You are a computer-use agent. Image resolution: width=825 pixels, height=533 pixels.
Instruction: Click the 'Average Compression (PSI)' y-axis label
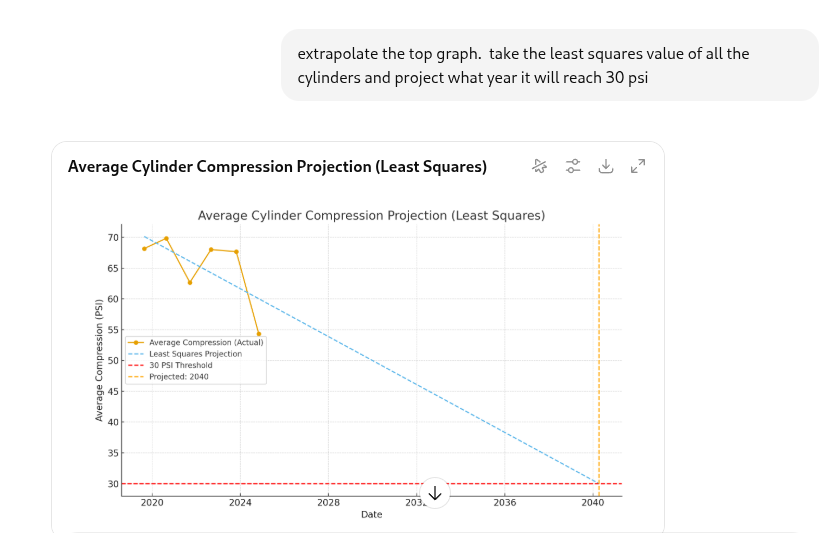tap(99, 360)
